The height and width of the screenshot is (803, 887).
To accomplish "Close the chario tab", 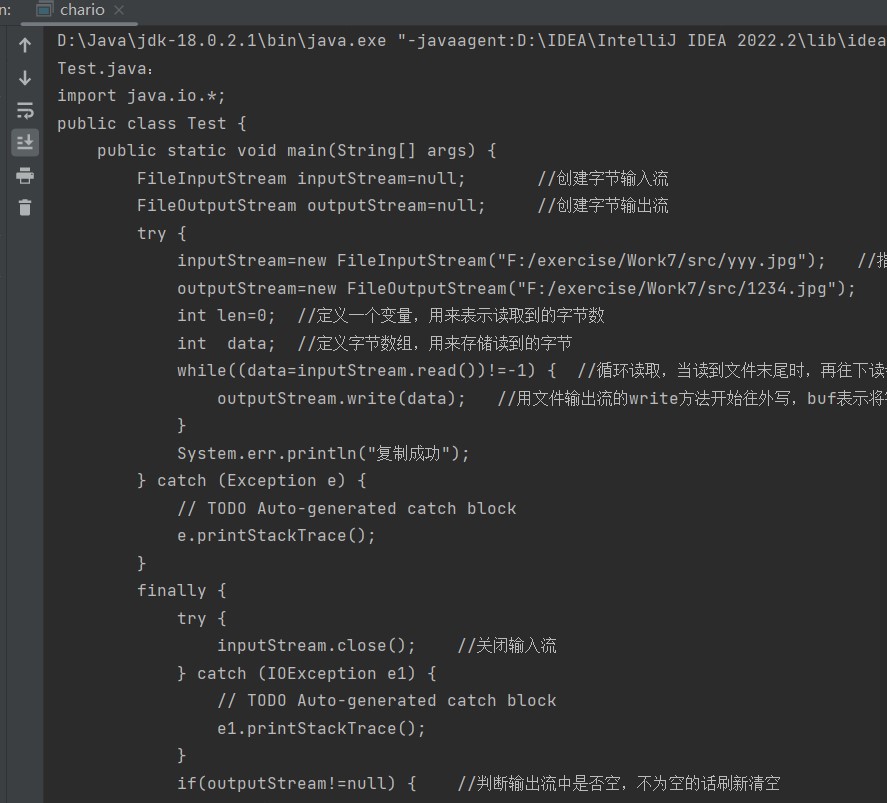I will 120,10.
